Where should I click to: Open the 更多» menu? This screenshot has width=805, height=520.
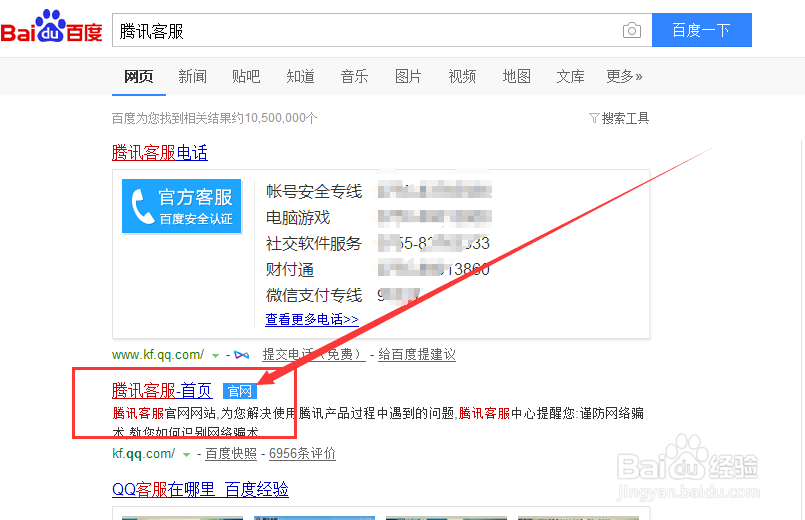point(624,76)
